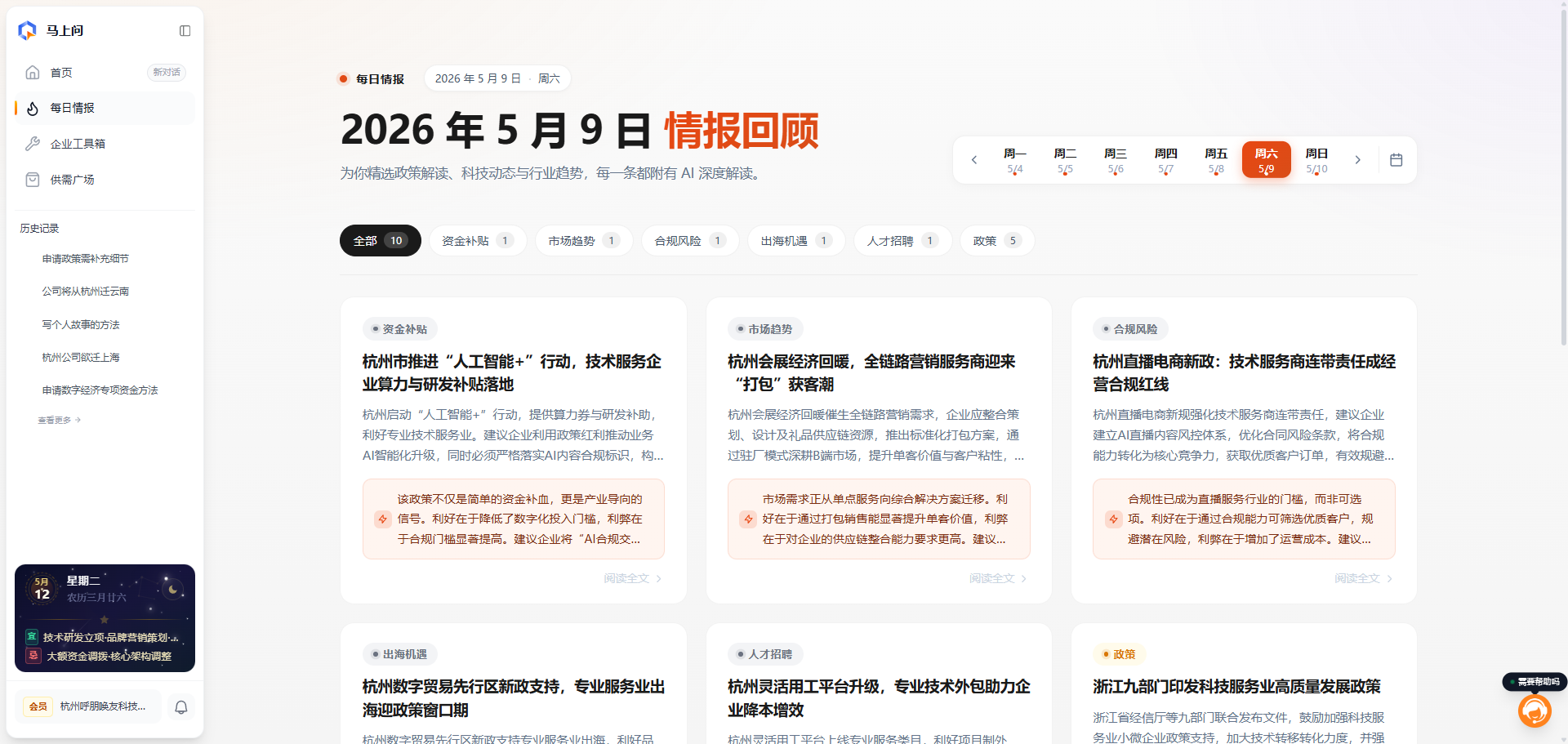Select 周二 5/5 date tab

pos(1065,160)
